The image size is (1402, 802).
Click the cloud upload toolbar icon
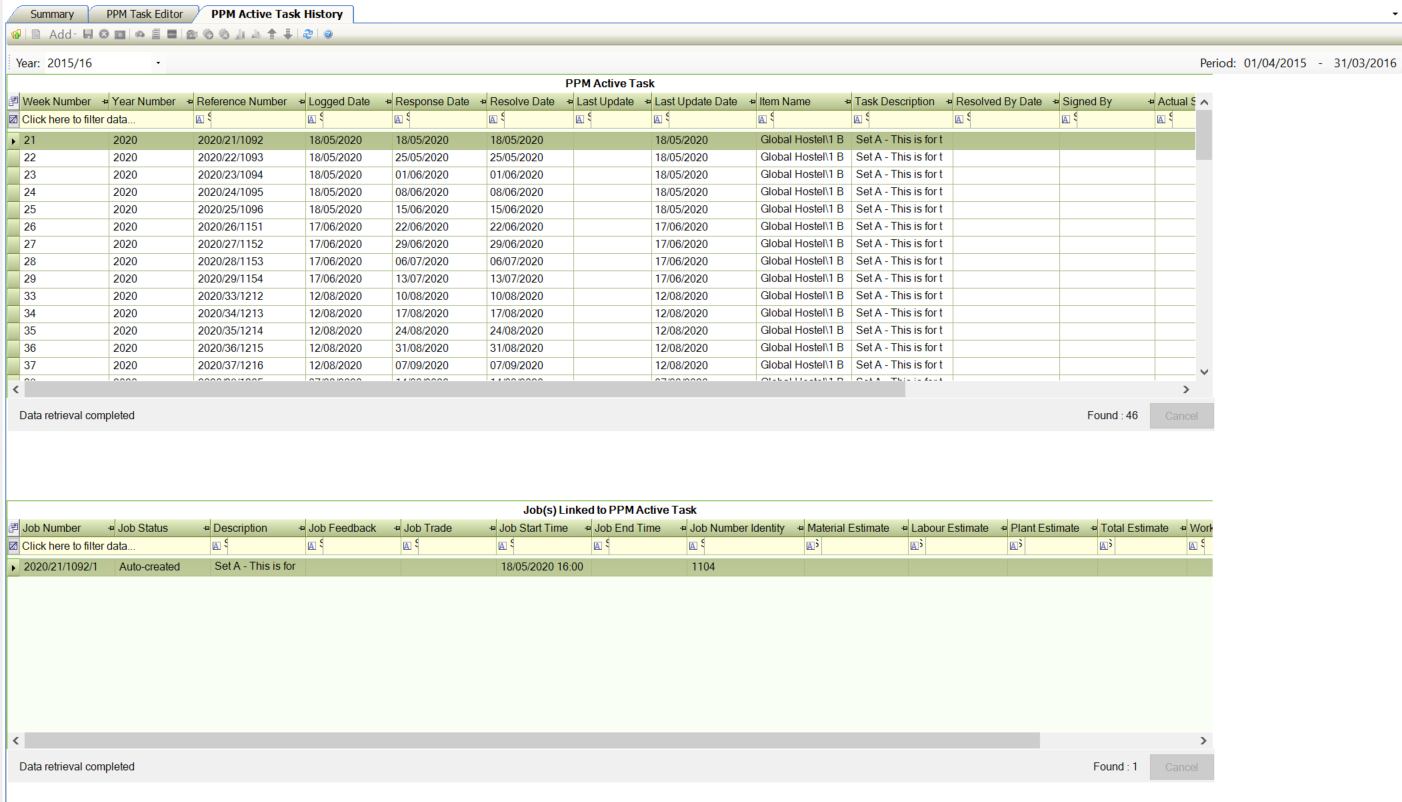point(140,34)
